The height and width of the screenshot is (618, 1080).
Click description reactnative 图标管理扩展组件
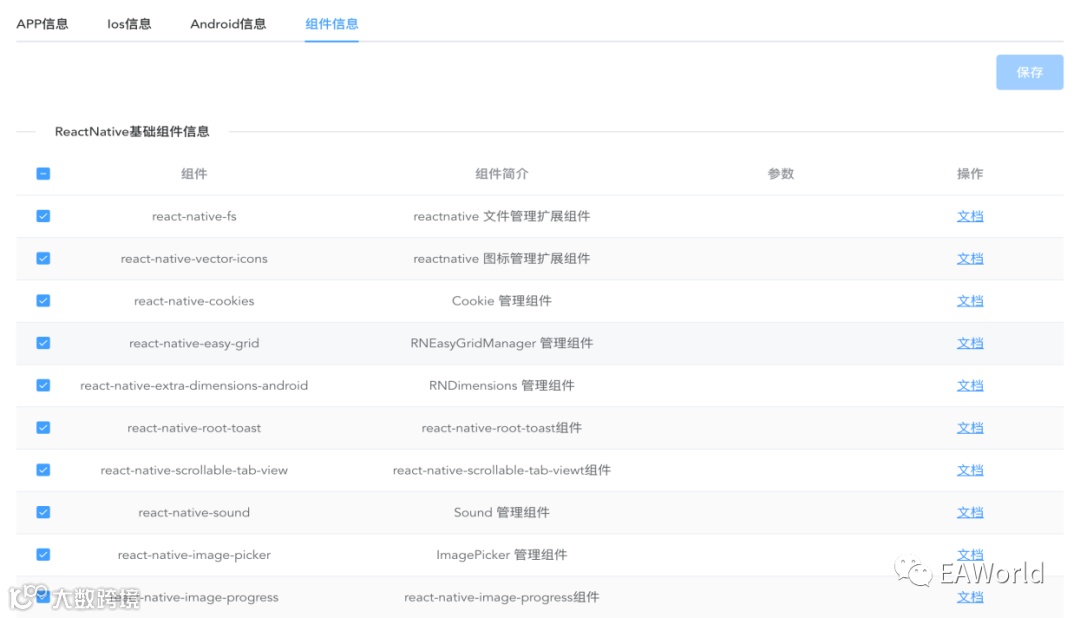tap(501, 258)
